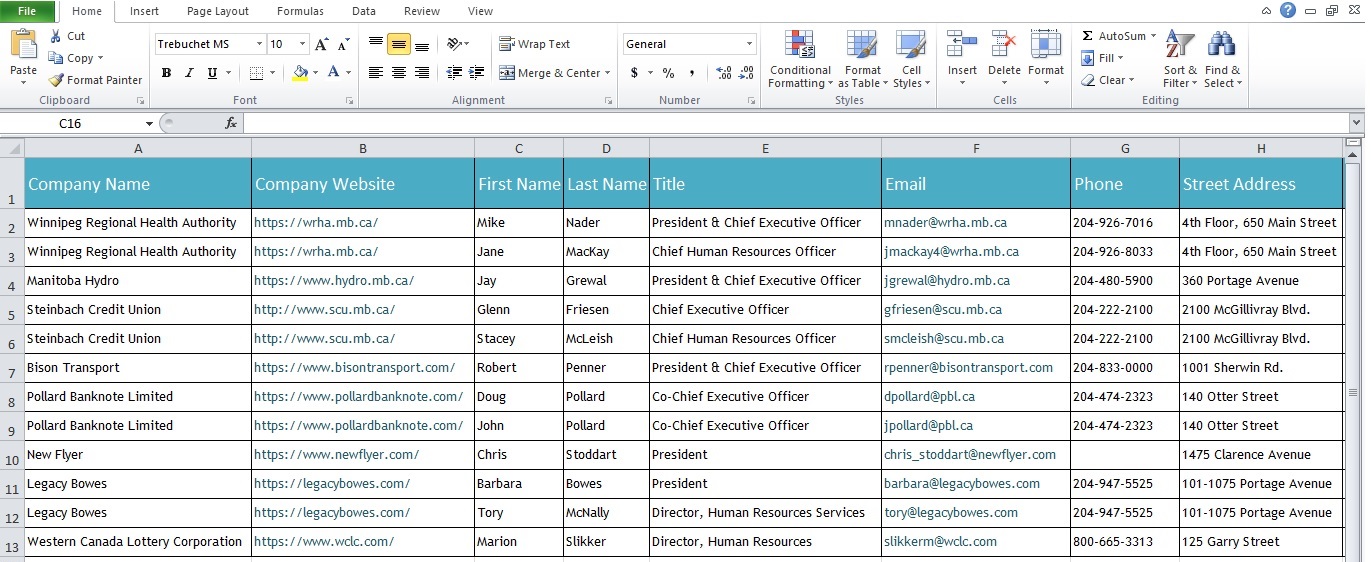This screenshot has height=562, width=1371.
Task: Apply Comma Style number format
Action: point(692,73)
